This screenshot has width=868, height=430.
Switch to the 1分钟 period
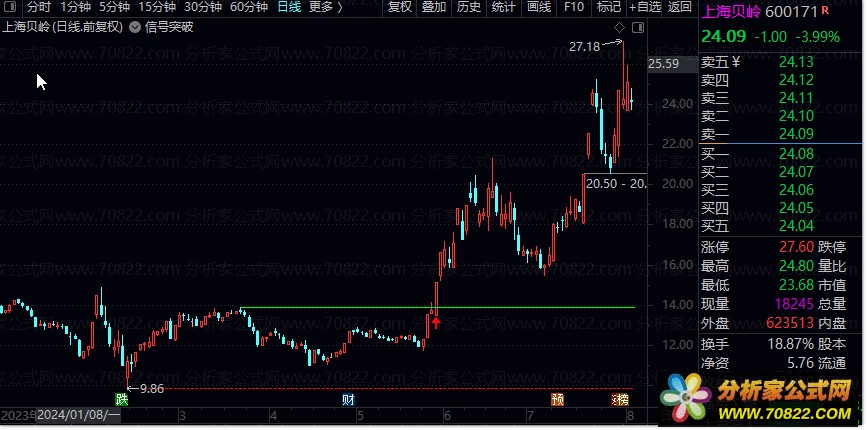click(75, 7)
